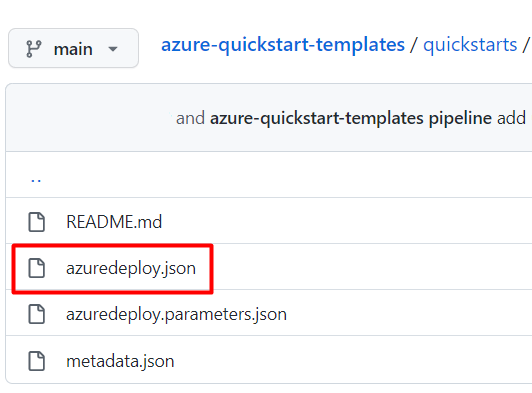Click the file icon beside metadata.json
The height and width of the screenshot is (393, 532).
[37, 361]
